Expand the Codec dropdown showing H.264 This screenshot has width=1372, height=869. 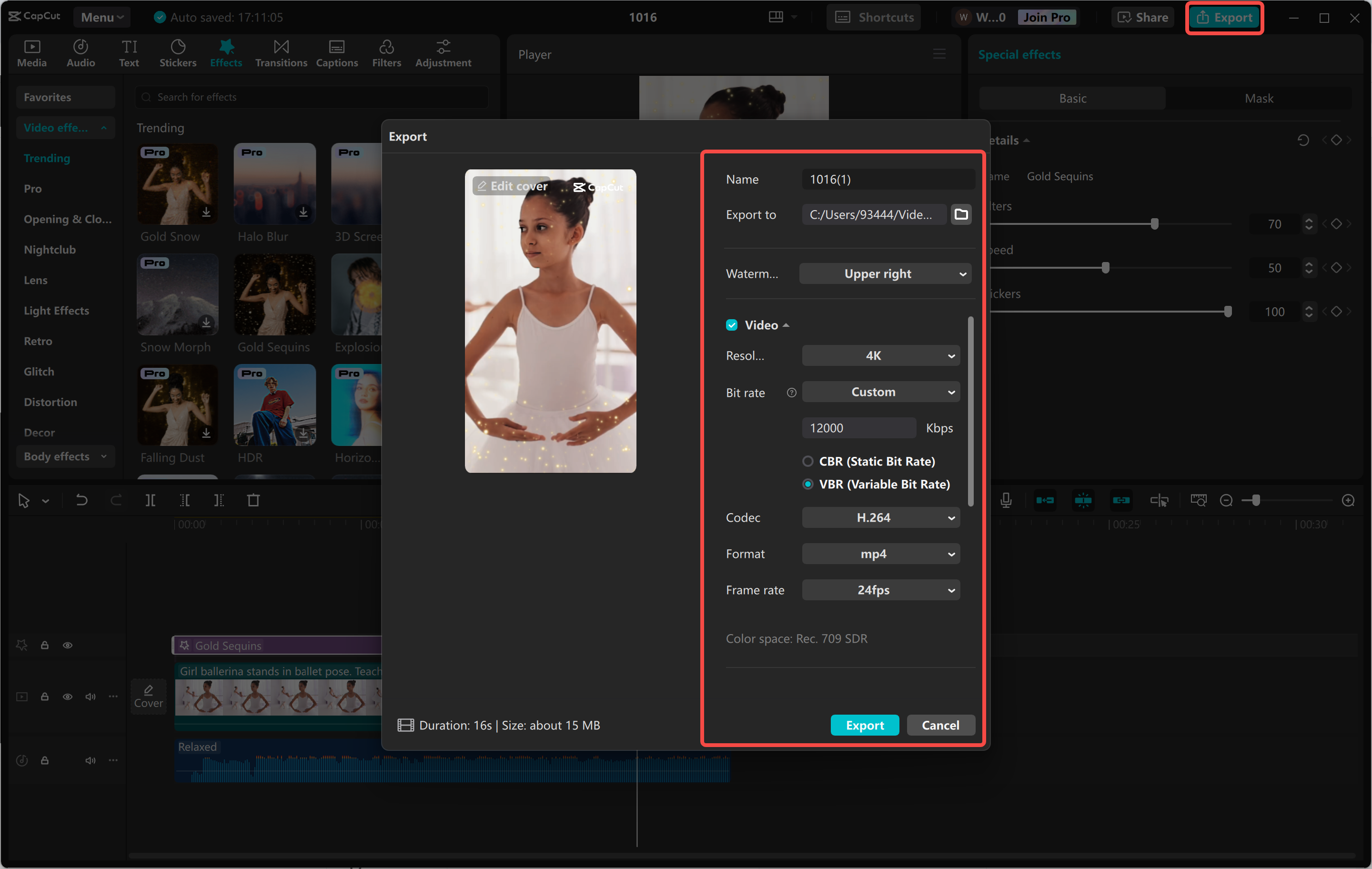coord(880,517)
